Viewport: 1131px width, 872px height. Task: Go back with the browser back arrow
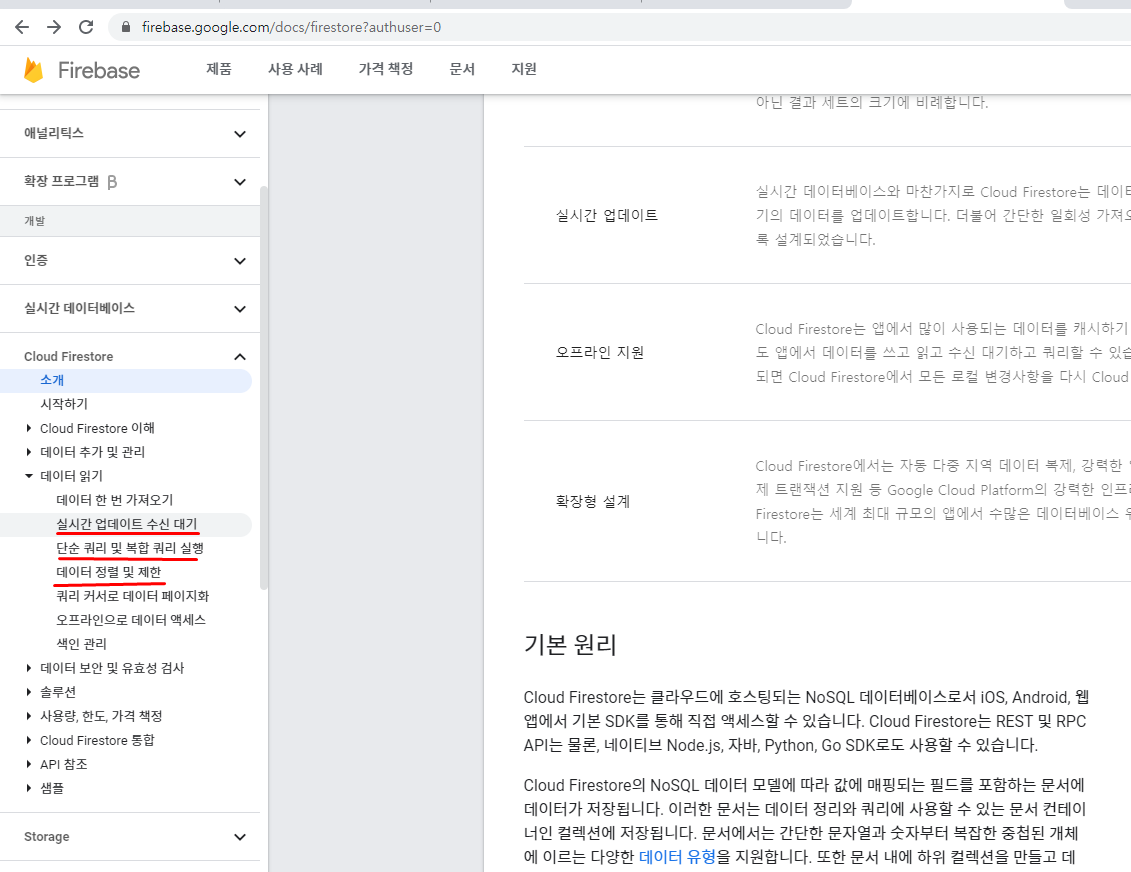[22, 27]
